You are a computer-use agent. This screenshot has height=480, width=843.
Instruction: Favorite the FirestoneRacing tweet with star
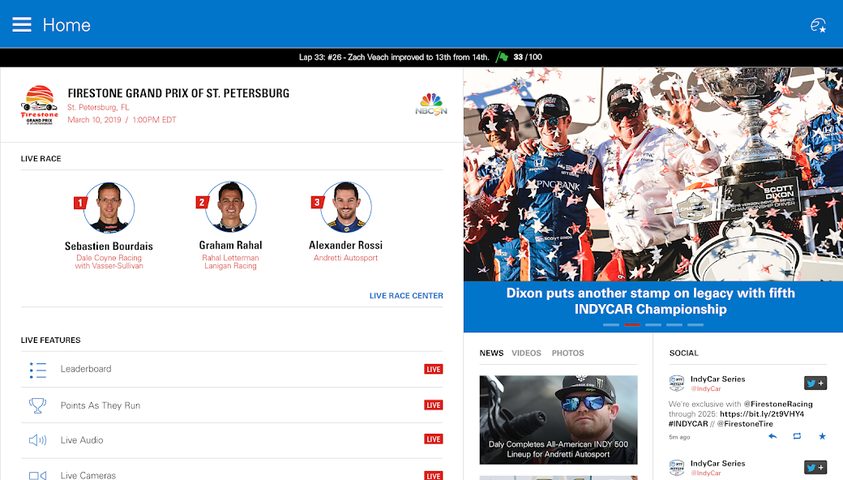tap(822, 436)
